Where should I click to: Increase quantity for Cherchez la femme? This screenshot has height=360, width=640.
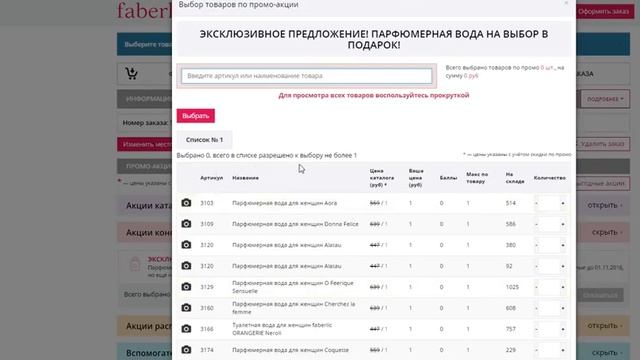pyautogui.click(x=563, y=308)
